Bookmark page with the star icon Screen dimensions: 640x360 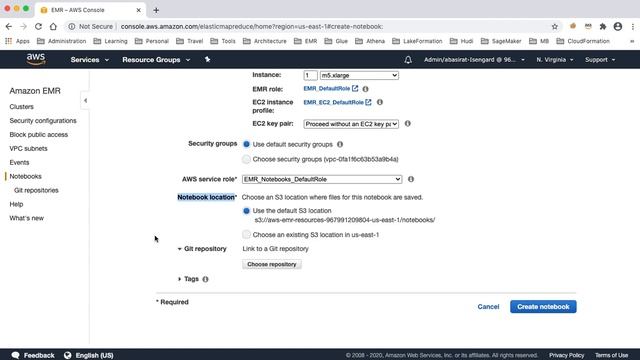click(555, 27)
